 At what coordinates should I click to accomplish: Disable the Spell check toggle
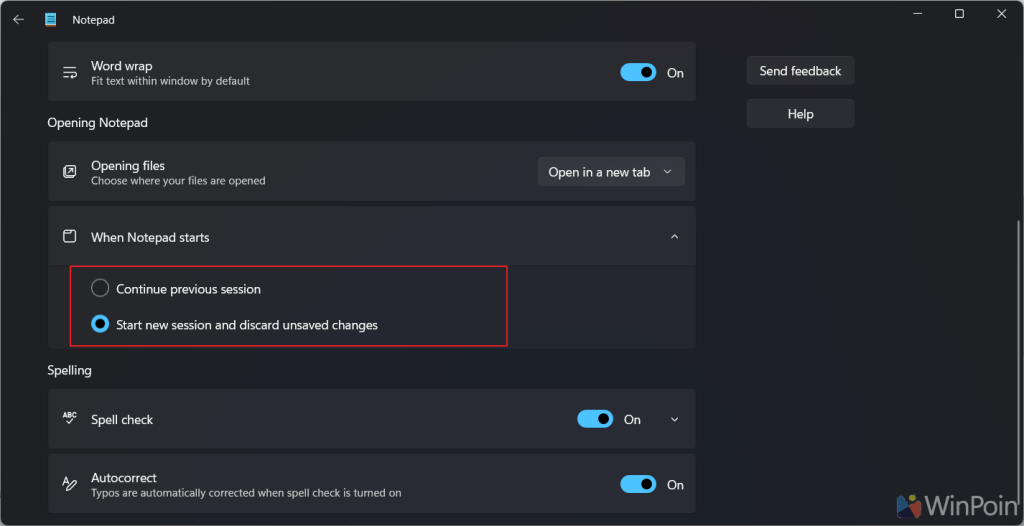tap(595, 419)
